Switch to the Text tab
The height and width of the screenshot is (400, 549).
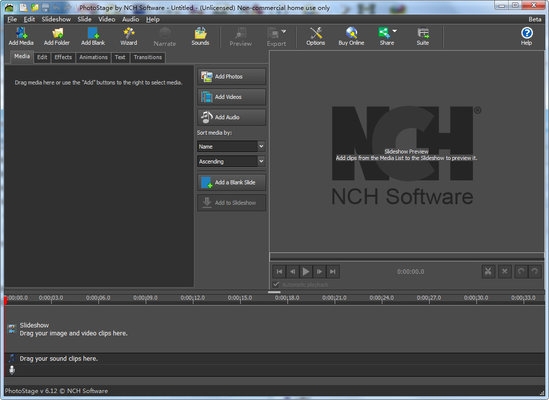(120, 57)
